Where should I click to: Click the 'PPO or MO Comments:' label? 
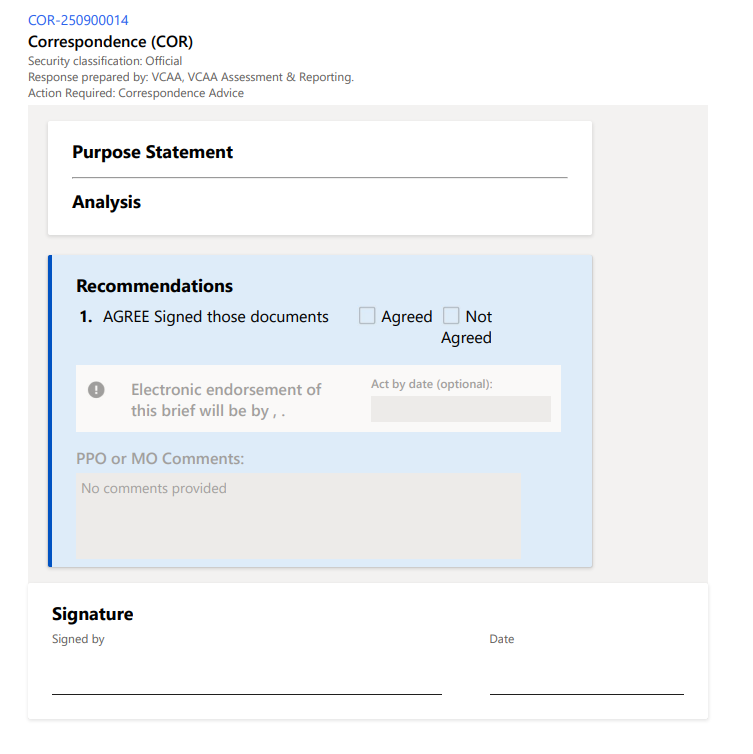tap(160, 459)
